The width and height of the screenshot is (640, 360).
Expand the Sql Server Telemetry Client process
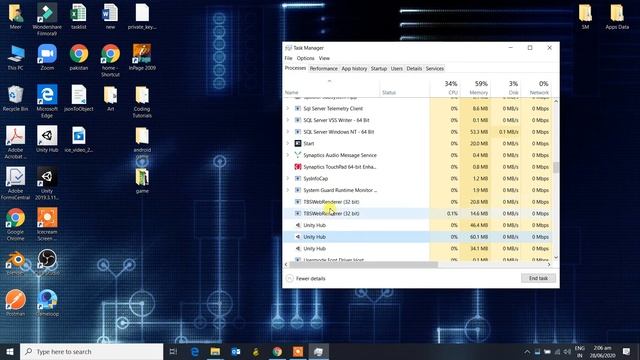[288, 108]
